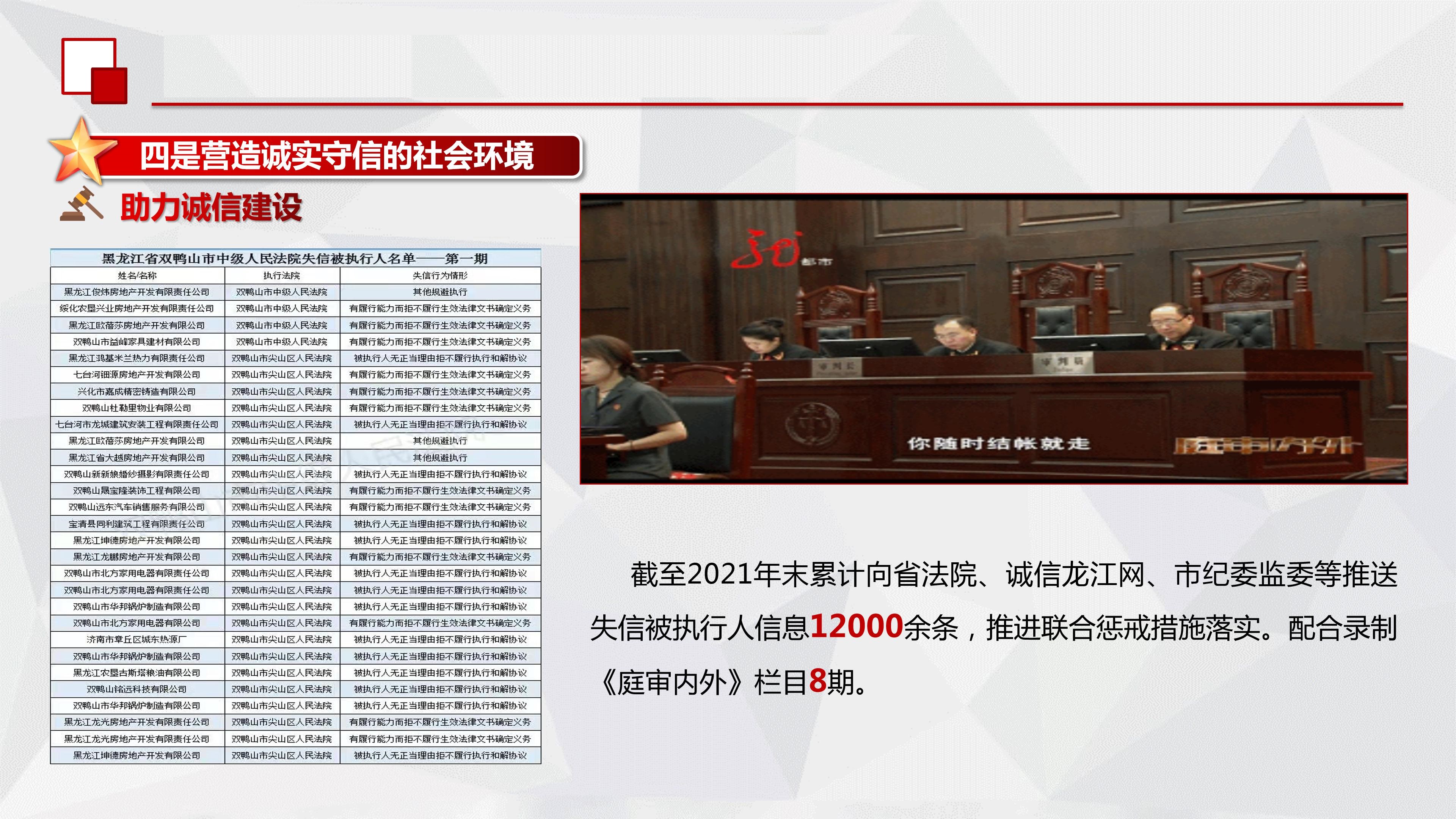The height and width of the screenshot is (819, 1456).
Task: Click the red overlapping squares logo
Action: pyautogui.click(x=94, y=71)
